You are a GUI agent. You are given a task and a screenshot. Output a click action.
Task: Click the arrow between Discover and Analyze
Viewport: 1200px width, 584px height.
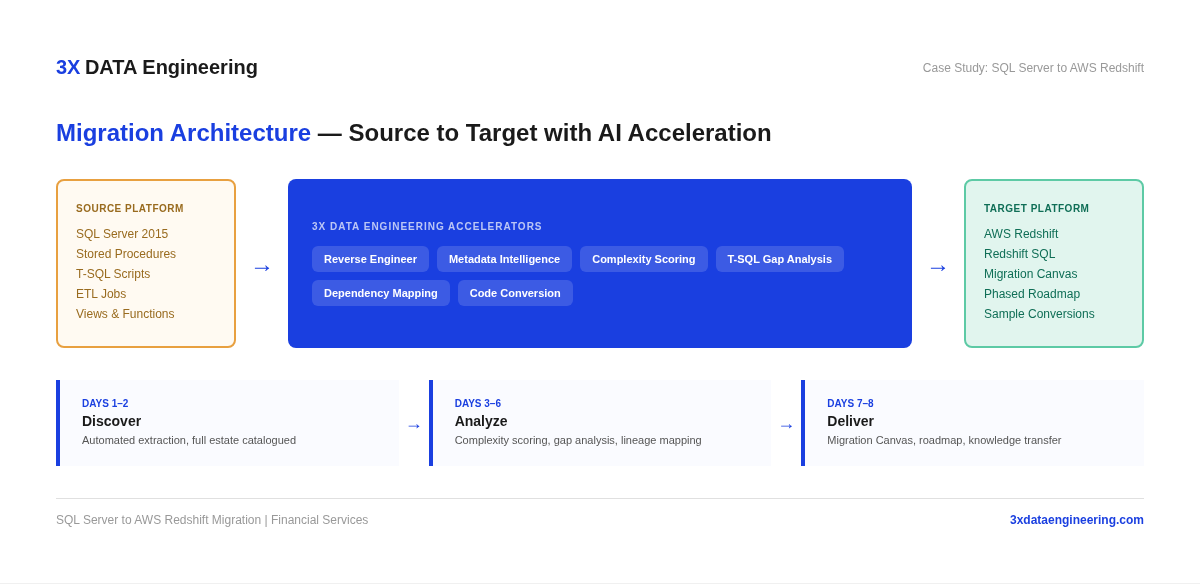click(414, 426)
